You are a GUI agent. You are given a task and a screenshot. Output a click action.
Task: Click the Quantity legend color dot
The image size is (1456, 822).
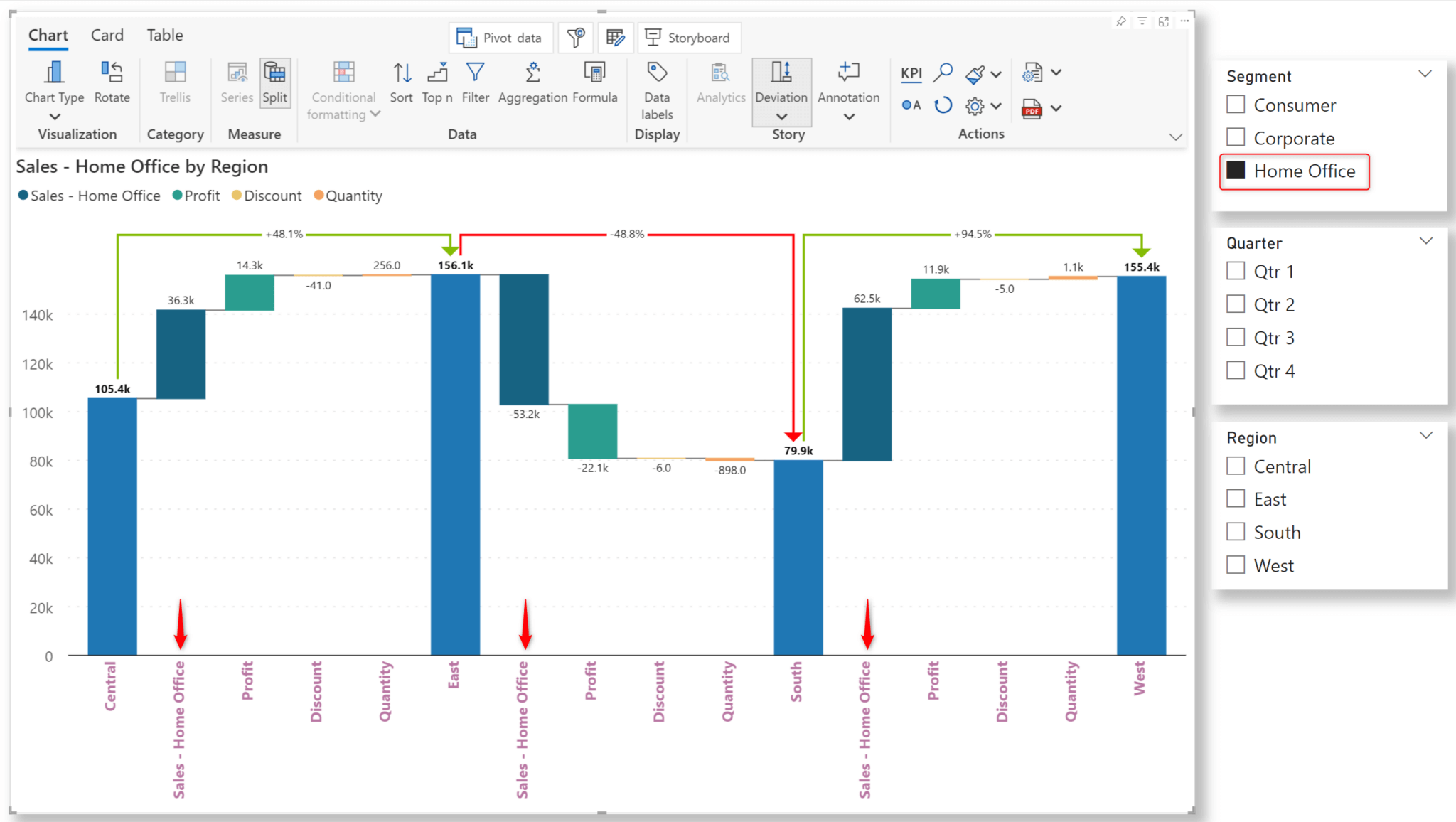click(x=319, y=196)
